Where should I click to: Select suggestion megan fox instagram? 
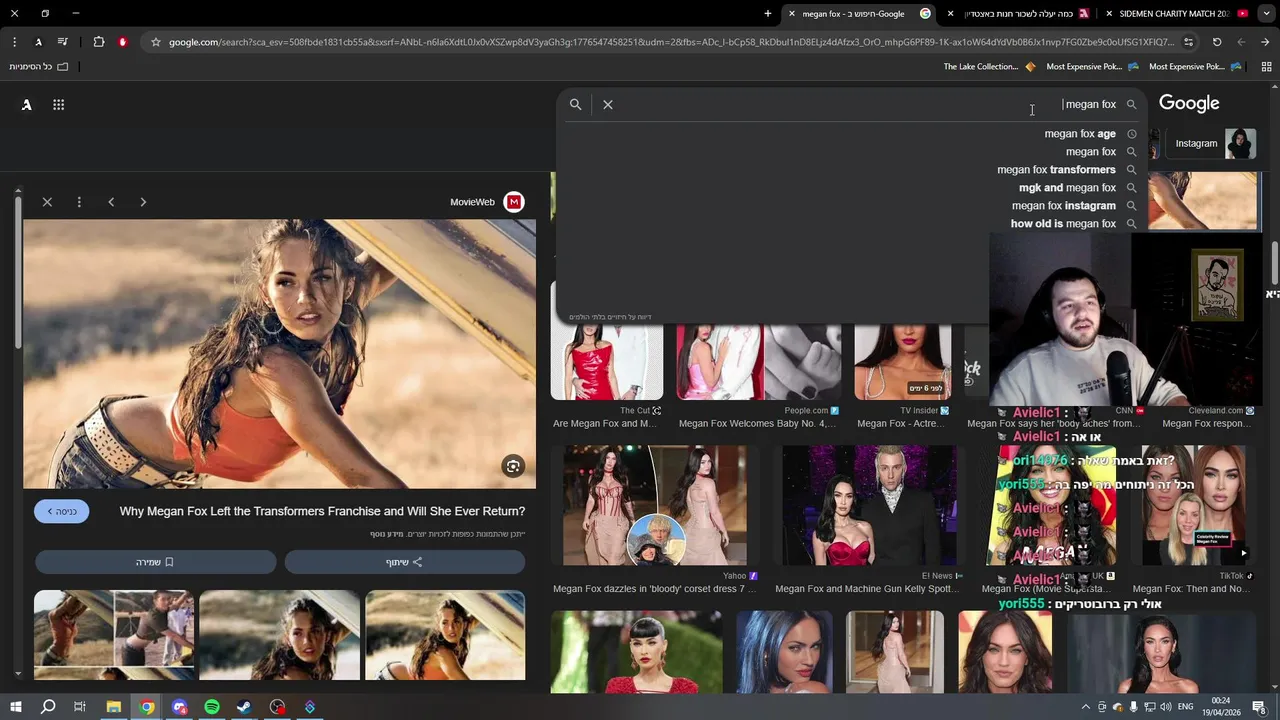click(1064, 206)
